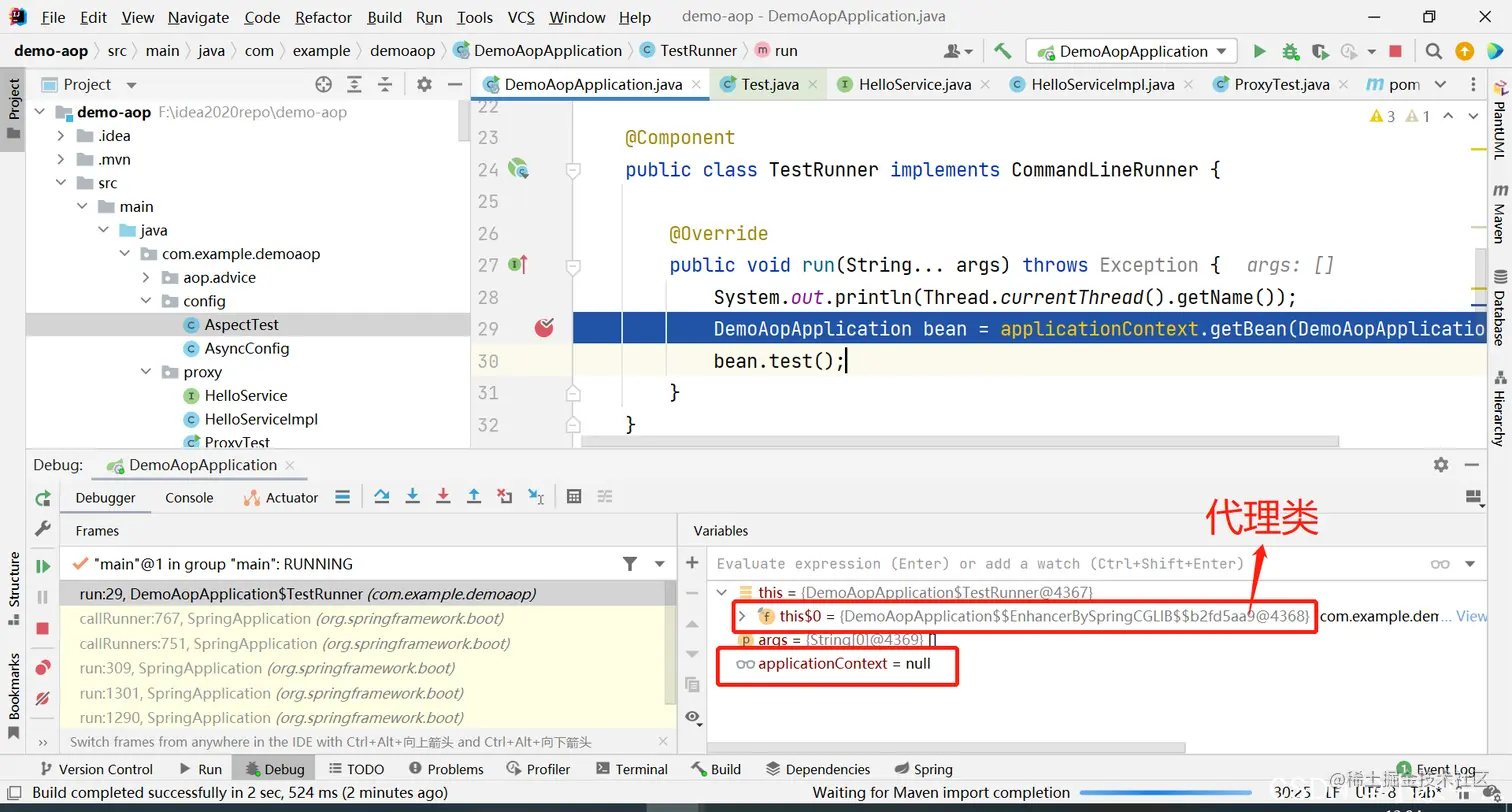Click Expand All icon in Project panel

[x=354, y=84]
